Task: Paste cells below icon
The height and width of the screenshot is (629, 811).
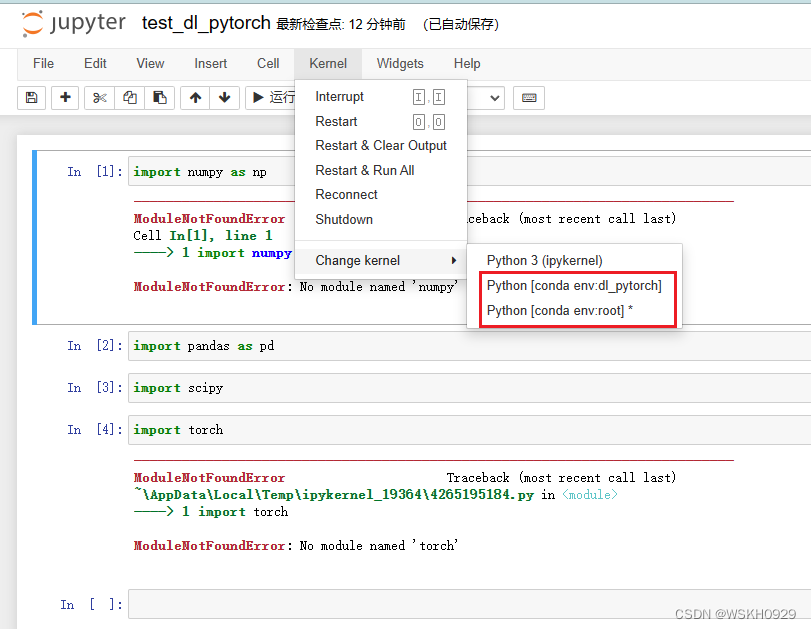Action: [159, 97]
